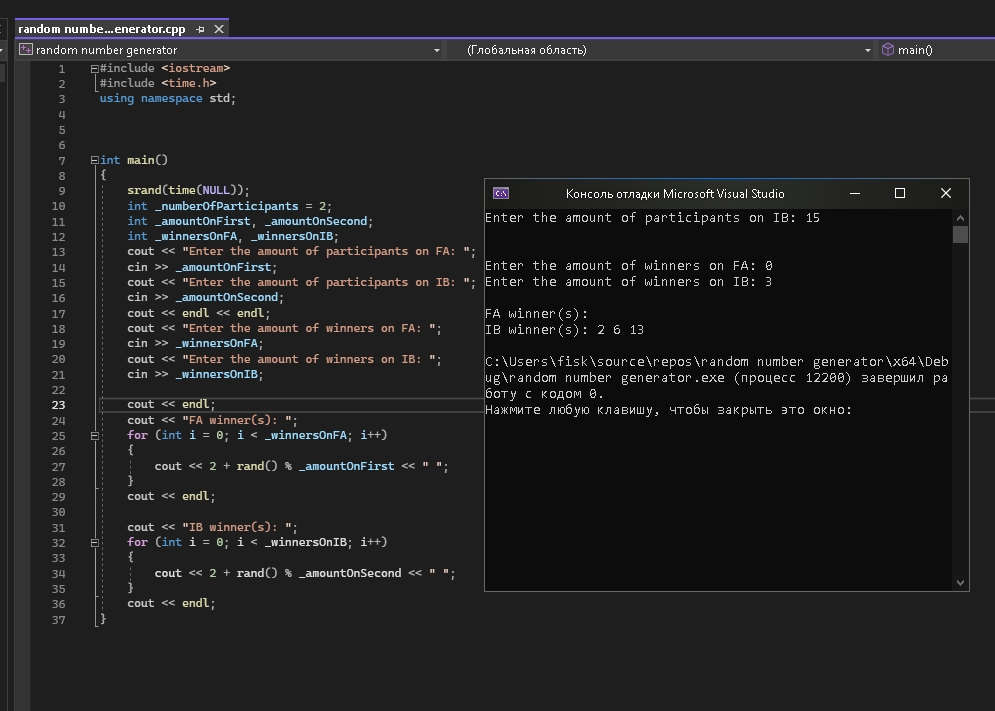
Task: Collapse the IB winners for loop
Action: coord(94,543)
